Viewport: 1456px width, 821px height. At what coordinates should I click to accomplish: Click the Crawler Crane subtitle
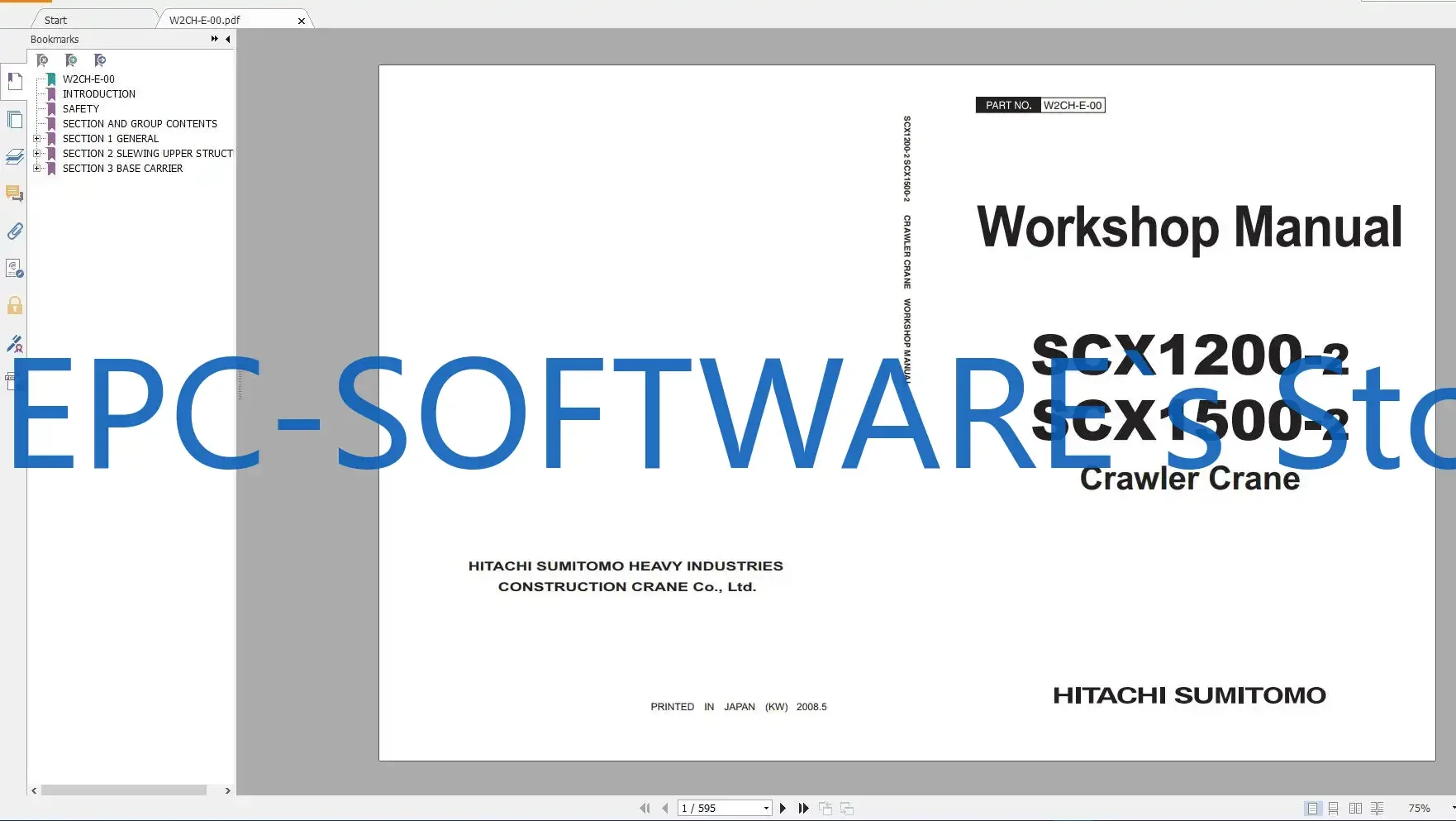[1190, 479]
